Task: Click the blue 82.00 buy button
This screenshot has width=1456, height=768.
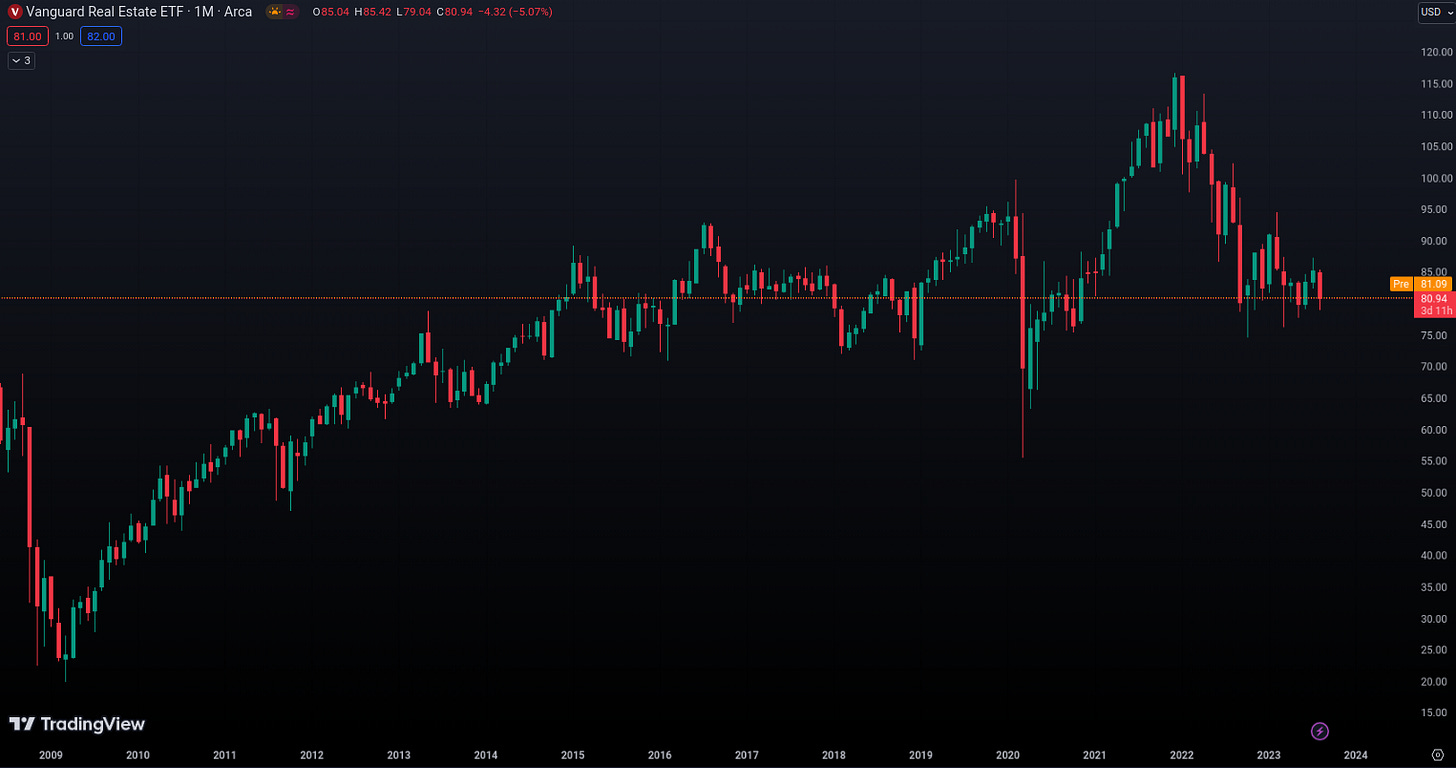Action: 101,36
